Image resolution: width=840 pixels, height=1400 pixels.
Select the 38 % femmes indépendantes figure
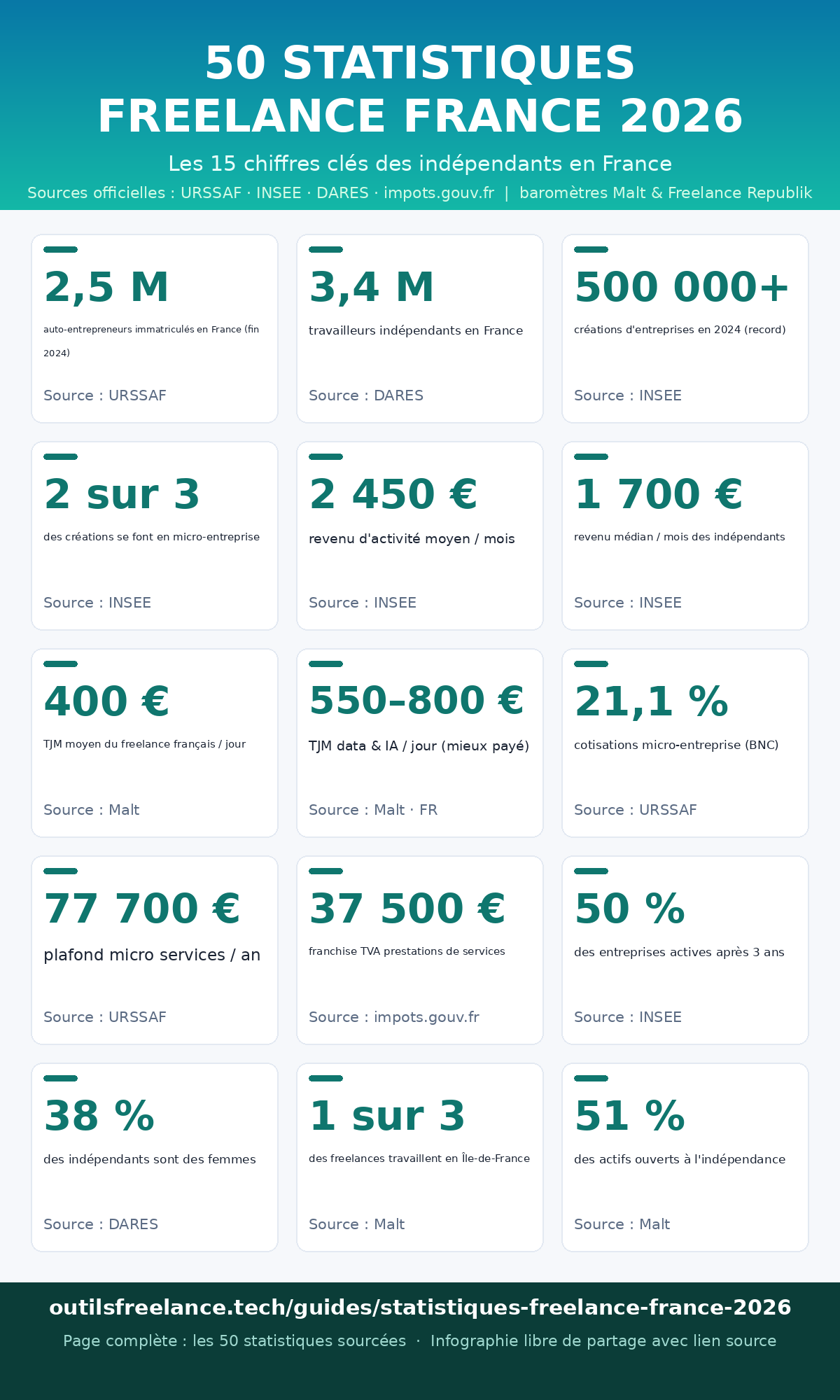[99, 1116]
